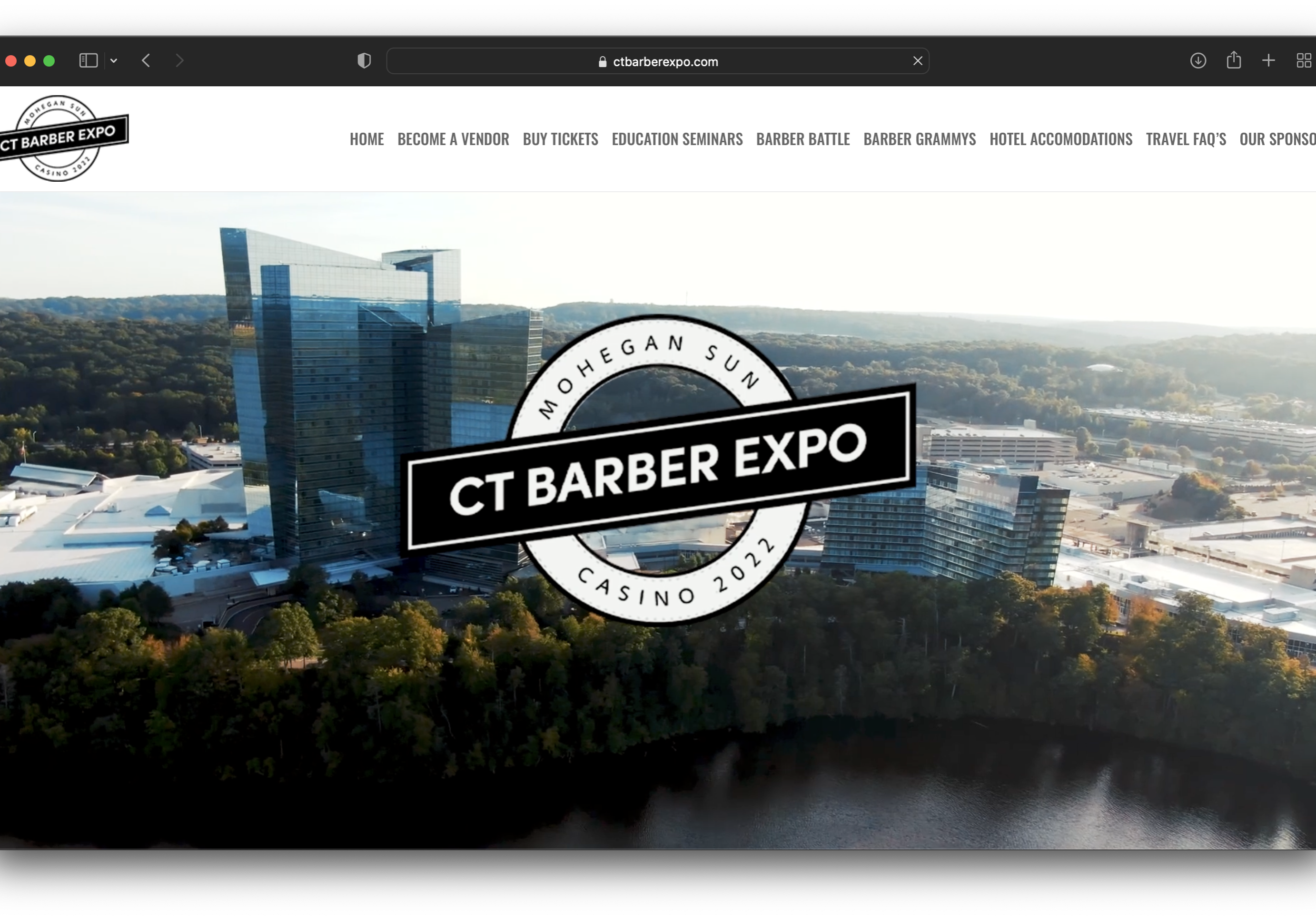Open TRAVEL FAQ'S page
Screen dimensions: 1316x920
coord(1185,139)
